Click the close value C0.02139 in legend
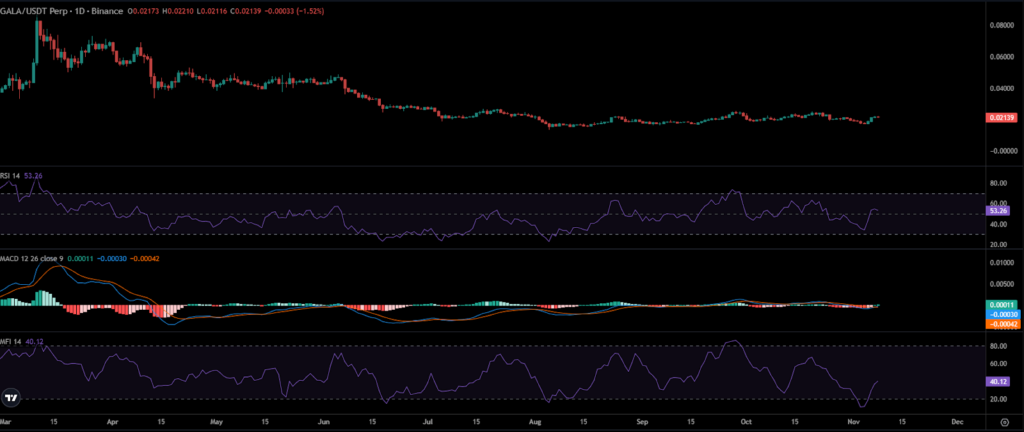 244,12
